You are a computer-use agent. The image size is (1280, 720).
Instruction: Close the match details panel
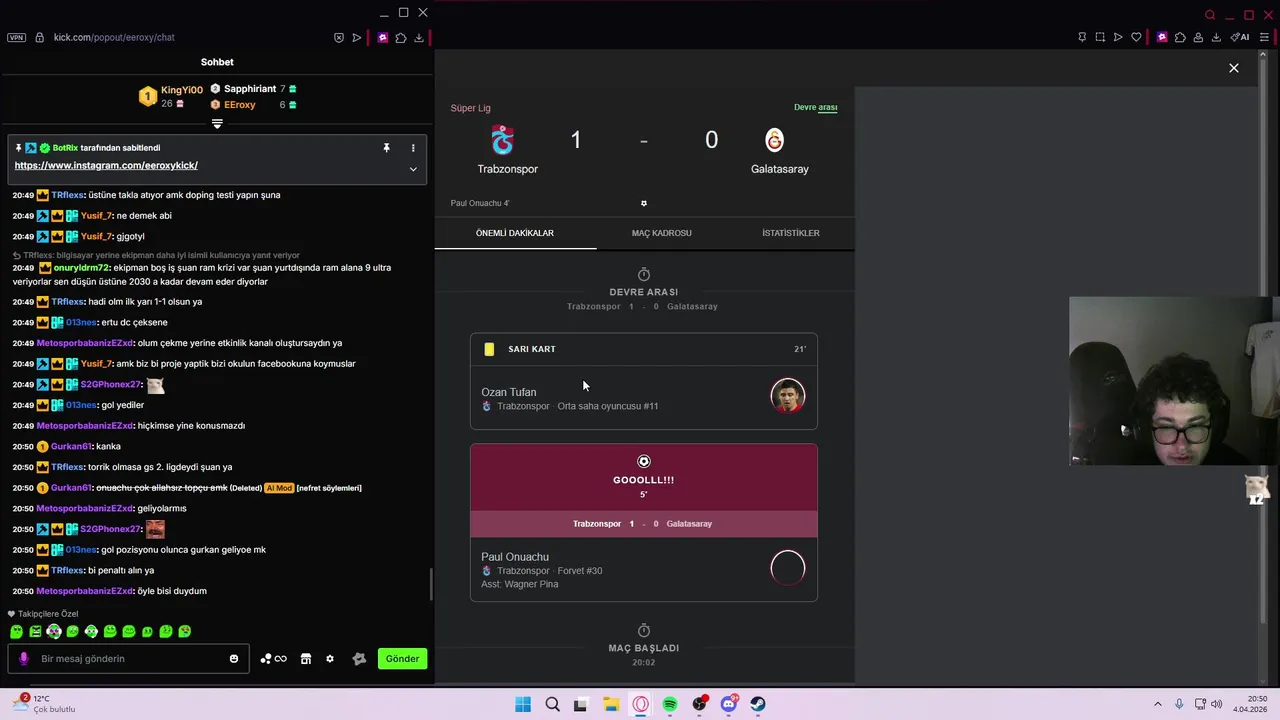(x=1234, y=68)
